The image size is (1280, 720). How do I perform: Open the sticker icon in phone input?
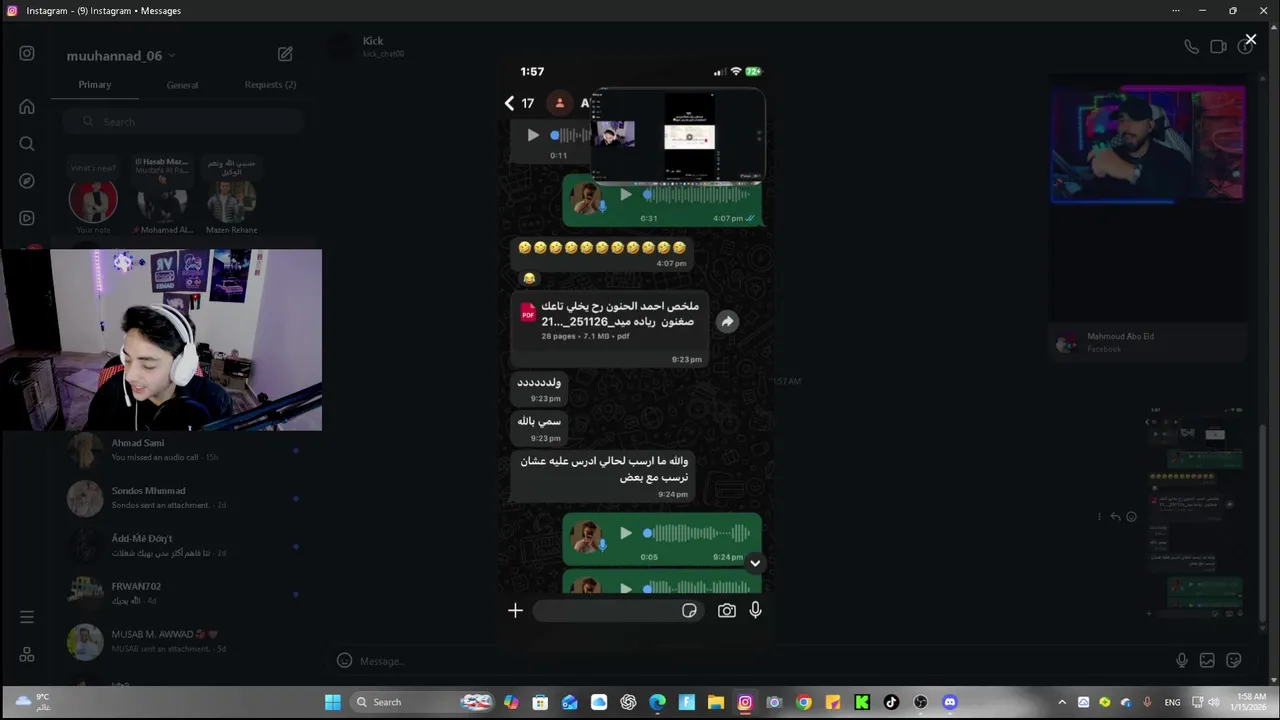(x=689, y=610)
